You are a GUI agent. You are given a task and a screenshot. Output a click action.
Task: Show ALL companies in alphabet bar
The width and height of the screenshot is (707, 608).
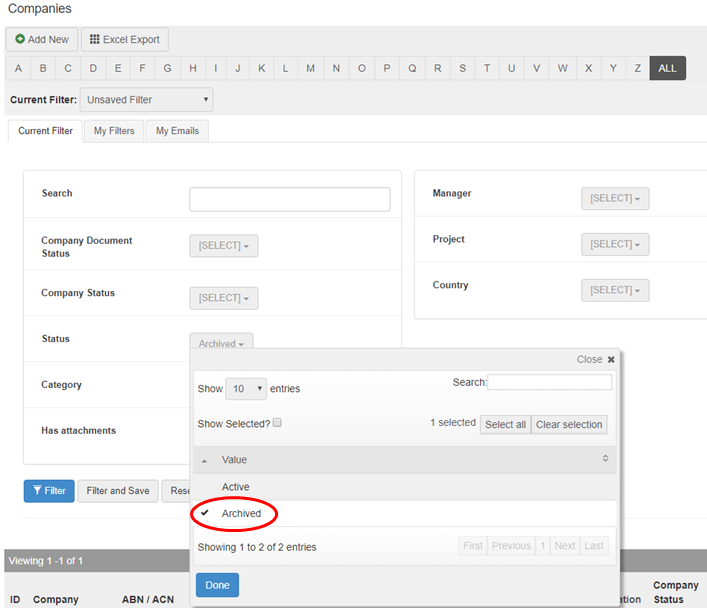pyautogui.click(x=667, y=68)
